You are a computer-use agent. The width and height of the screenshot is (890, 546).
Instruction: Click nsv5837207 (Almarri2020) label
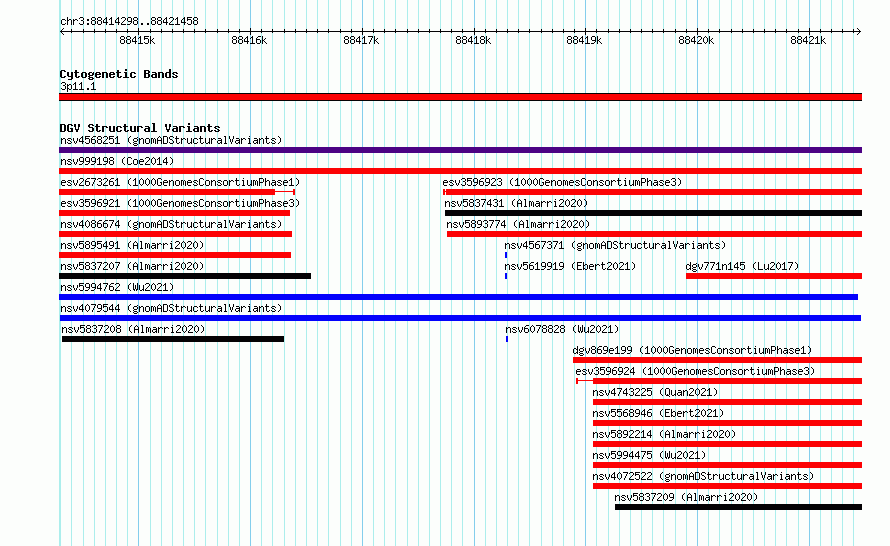pyautogui.click(x=132, y=266)
